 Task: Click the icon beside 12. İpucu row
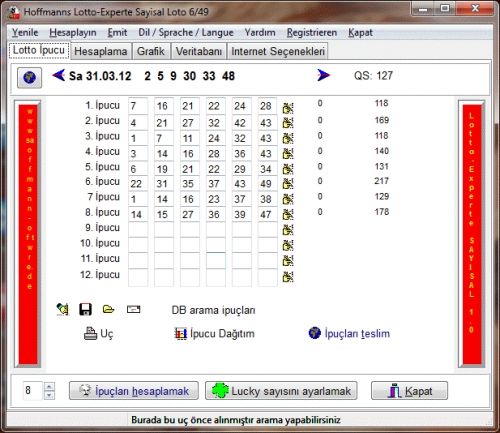[288, 276]
